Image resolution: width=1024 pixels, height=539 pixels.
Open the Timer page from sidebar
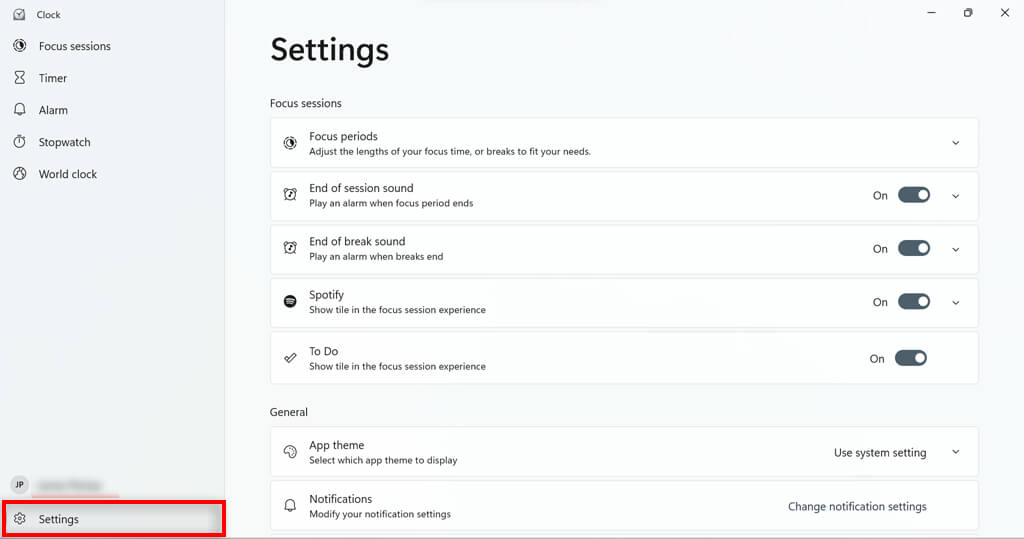tap(53, 78)
